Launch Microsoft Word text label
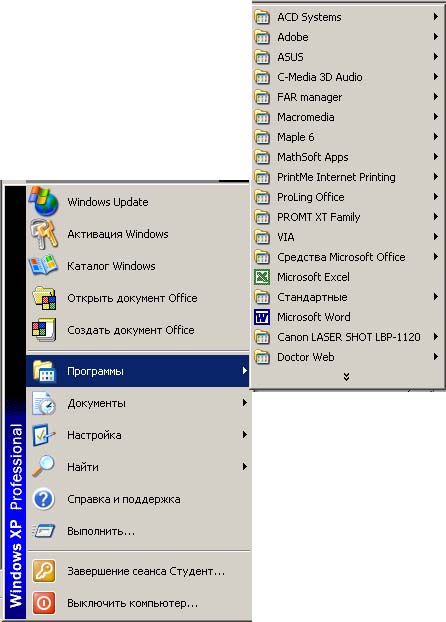The width and height of the screenshot is (446, 622). 313,317
